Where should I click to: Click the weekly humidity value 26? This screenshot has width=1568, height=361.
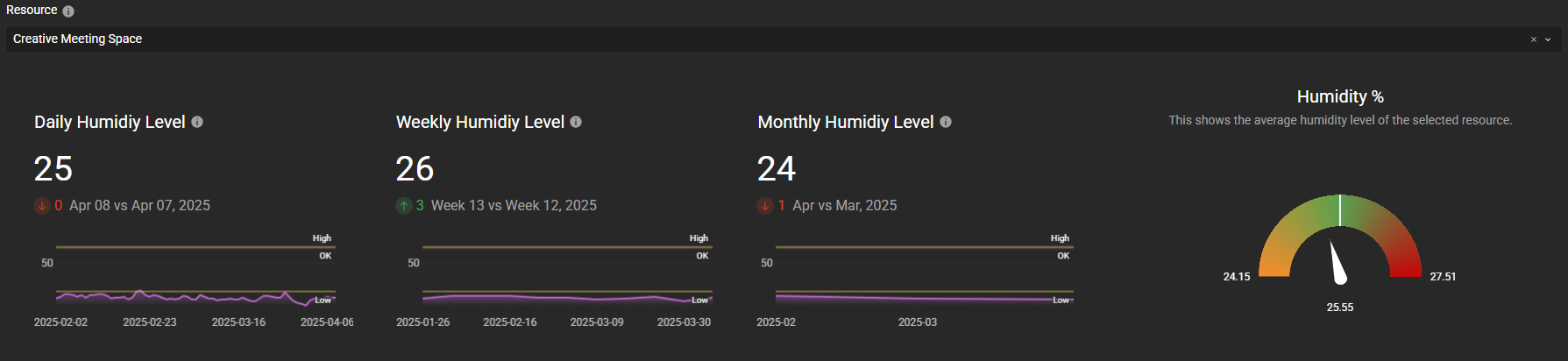pos(415,168)
